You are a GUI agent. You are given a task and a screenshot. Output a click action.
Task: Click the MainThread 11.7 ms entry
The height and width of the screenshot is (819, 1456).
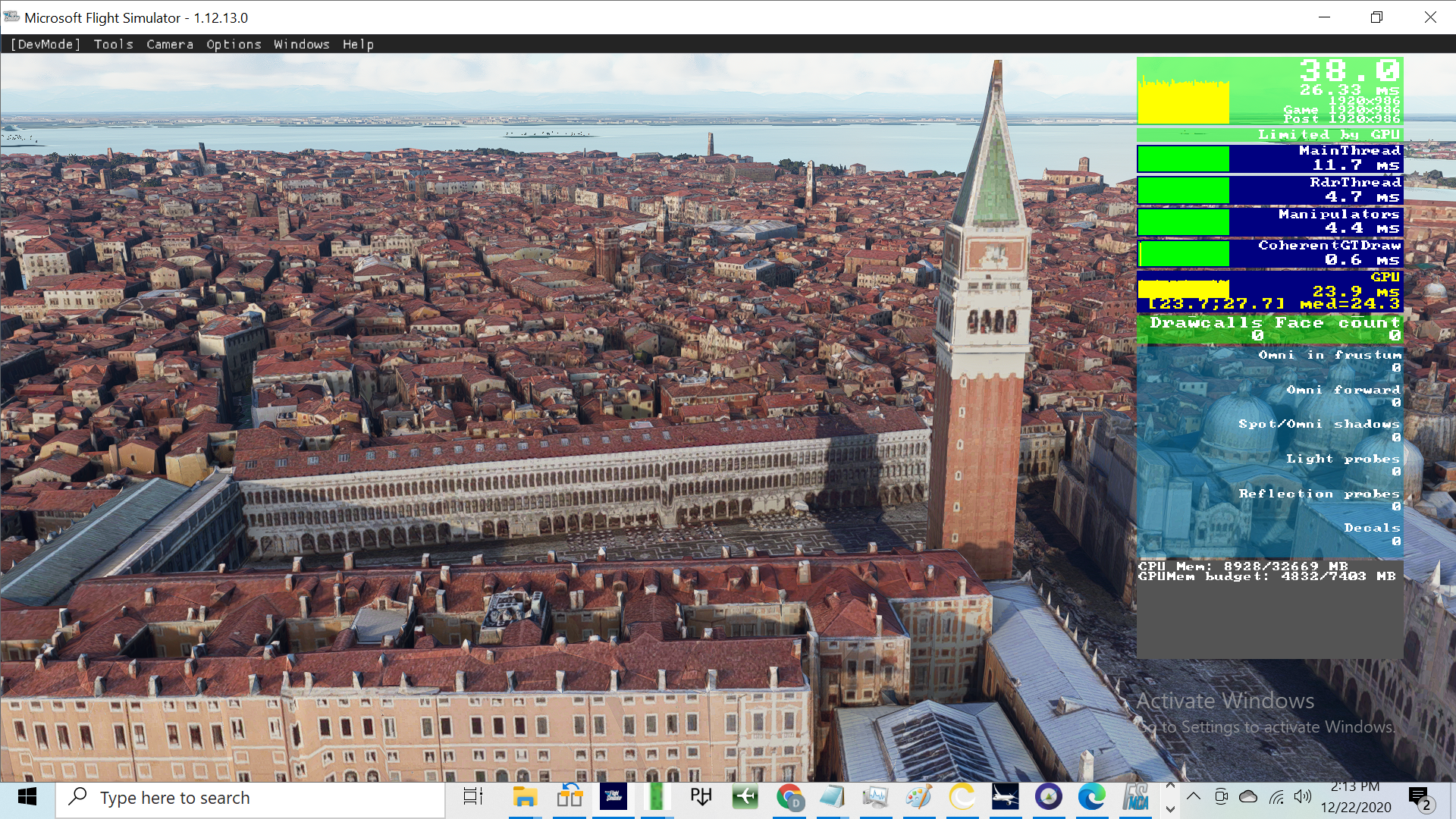click(1270, 158)
